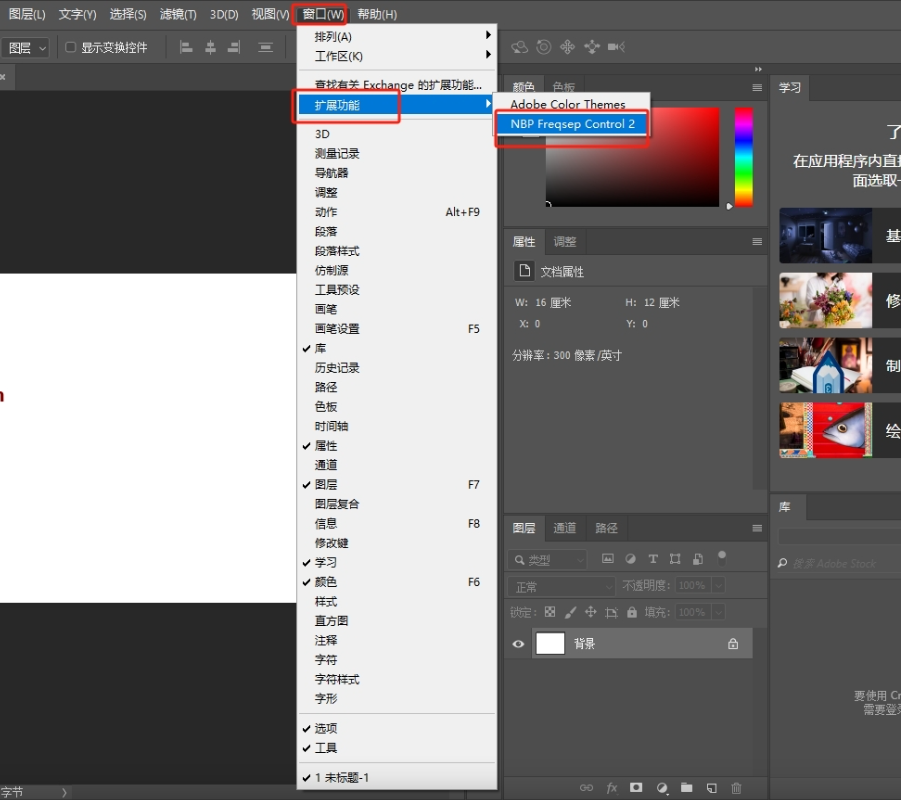Select the 3D video camera zoom icon

pos(616,47)
